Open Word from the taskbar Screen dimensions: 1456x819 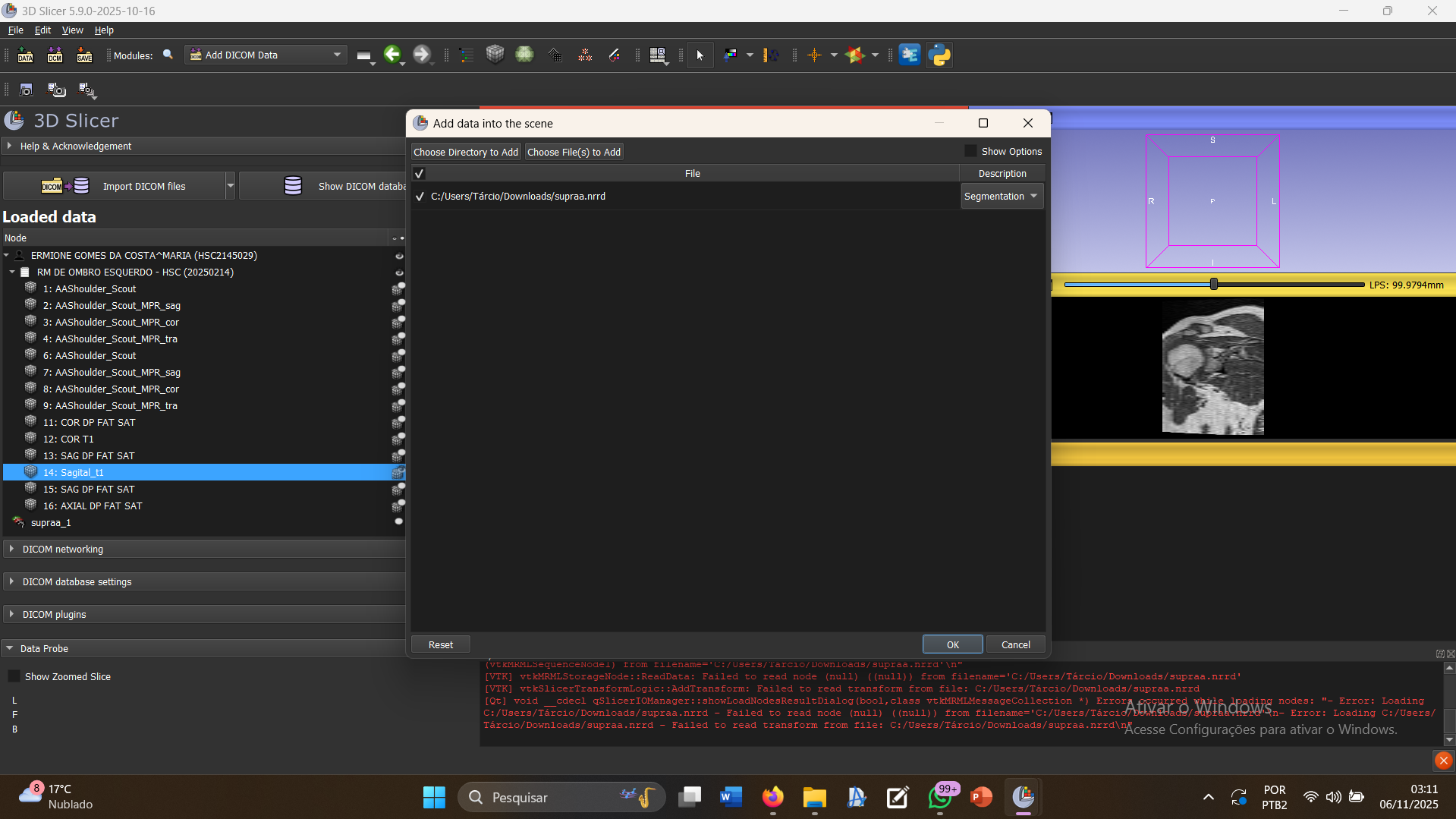tap(731, 797)
